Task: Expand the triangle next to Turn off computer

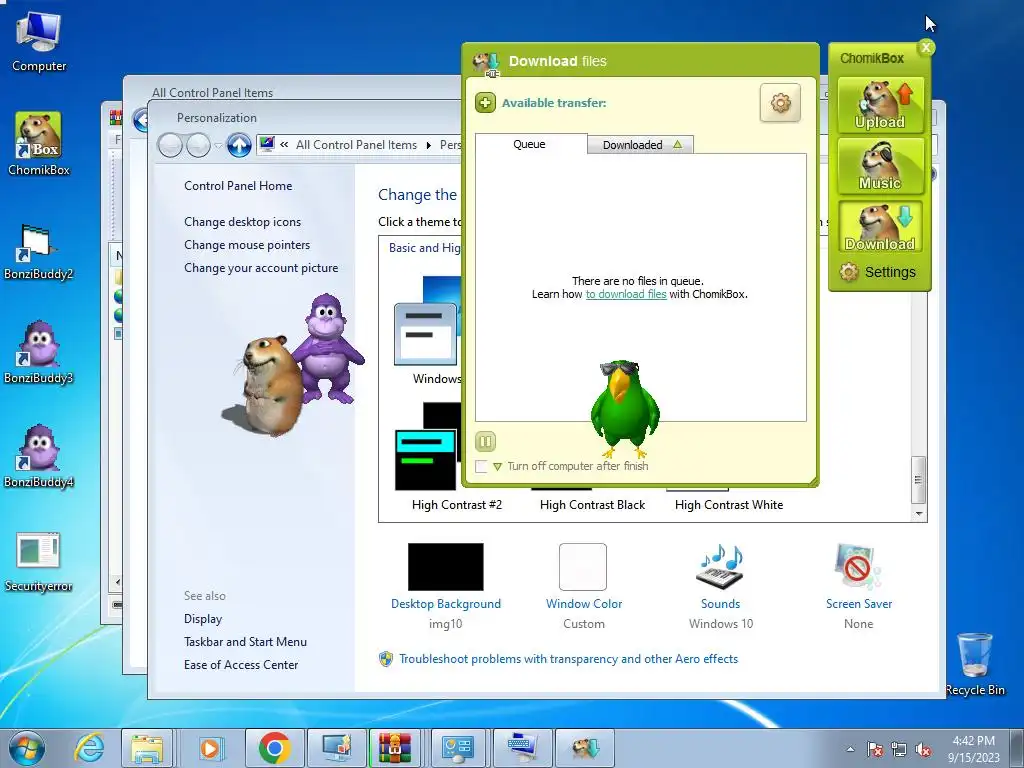Action: (498, 466)
